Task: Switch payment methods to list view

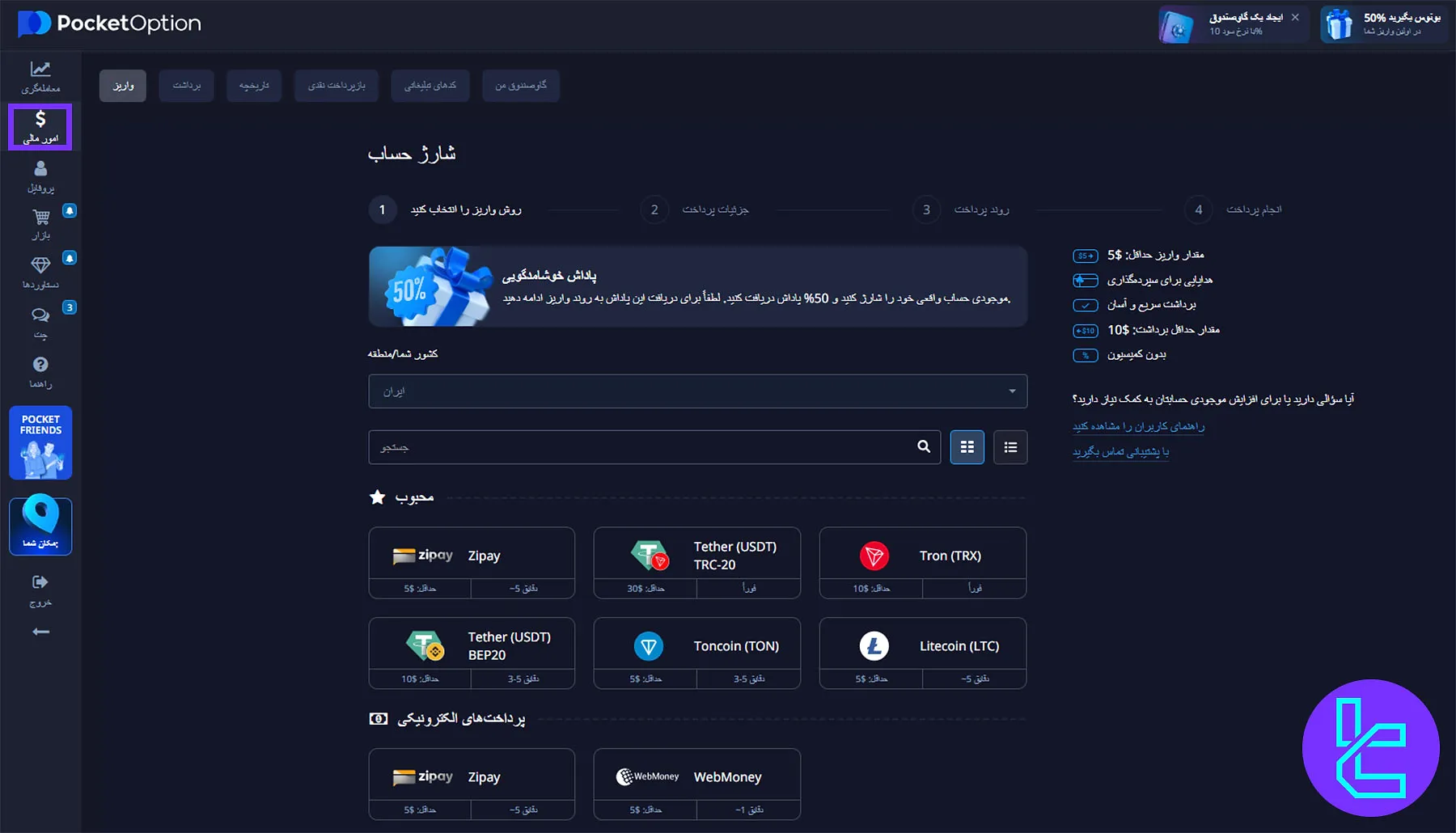Action: click(1009, 446)
